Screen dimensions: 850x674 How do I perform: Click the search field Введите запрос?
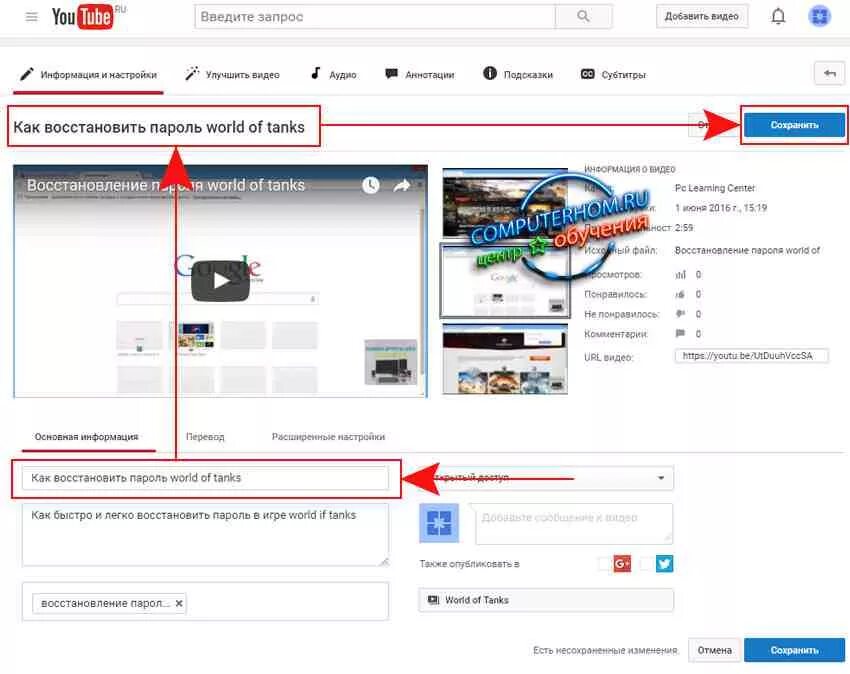(x=375, y=16)
